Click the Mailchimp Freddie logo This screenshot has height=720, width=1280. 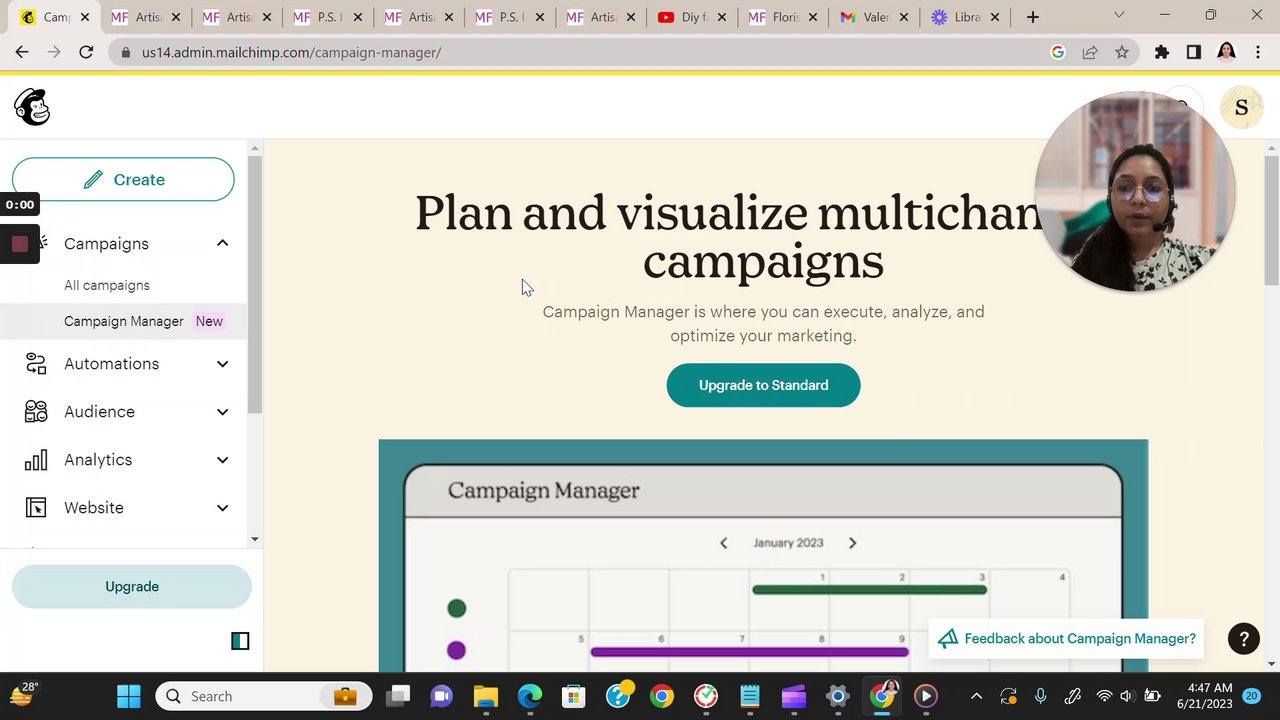point(32,107)
